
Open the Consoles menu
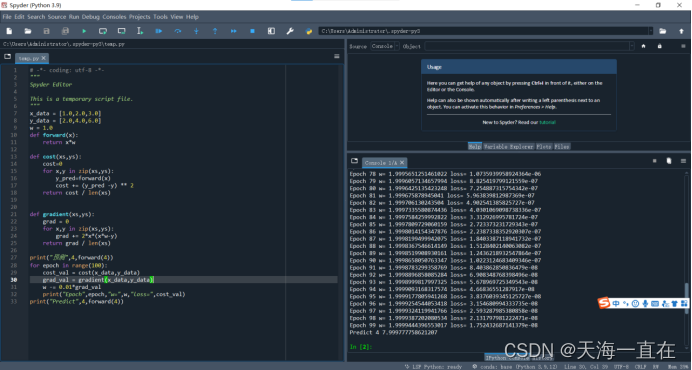tap(114, 17)
